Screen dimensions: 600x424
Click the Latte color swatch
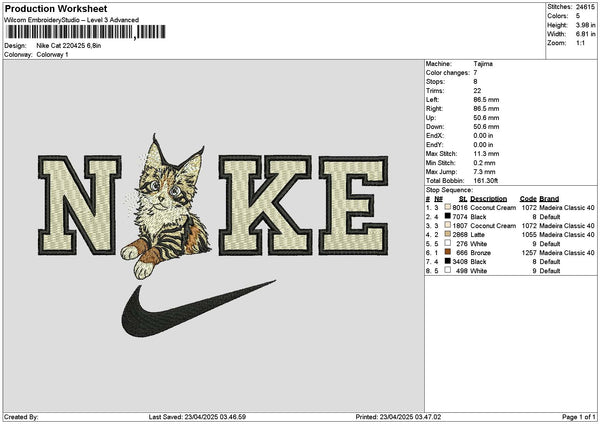click(x=447, y=234)
